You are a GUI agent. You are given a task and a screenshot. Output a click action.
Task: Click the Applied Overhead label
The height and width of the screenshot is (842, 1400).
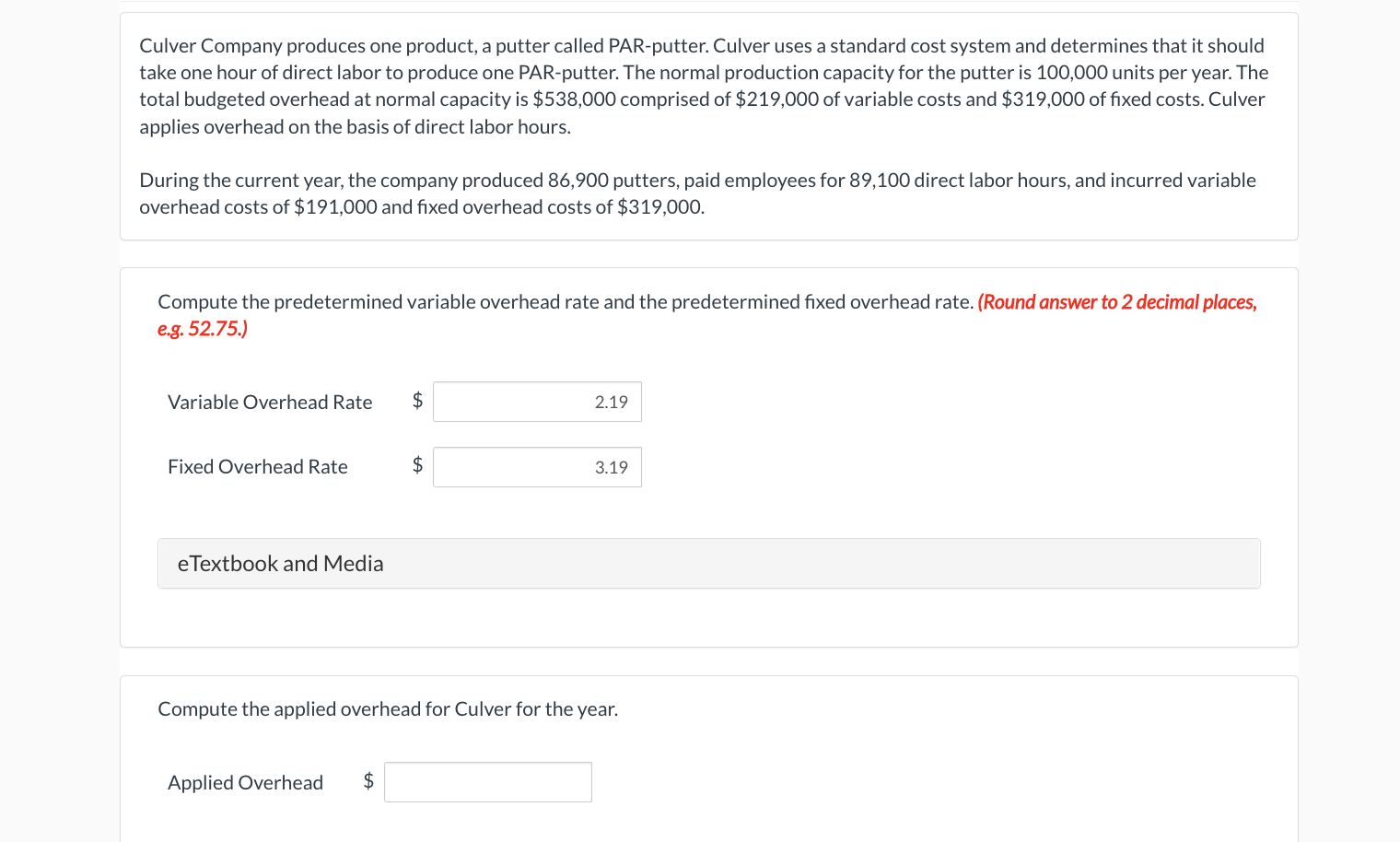[246, 783]
